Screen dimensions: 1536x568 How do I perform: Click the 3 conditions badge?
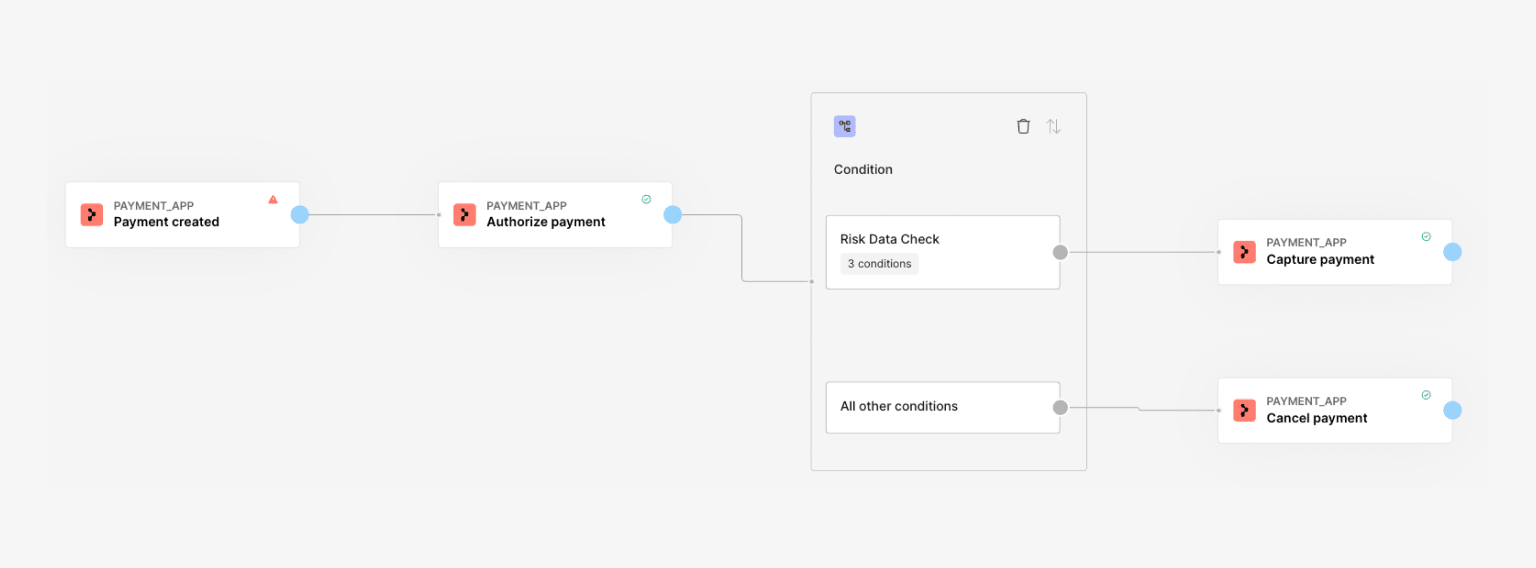pos(879,264)
